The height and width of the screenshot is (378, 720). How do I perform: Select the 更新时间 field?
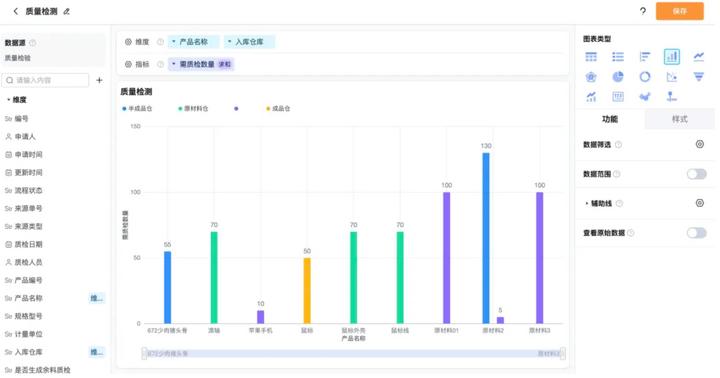(28, 172)
